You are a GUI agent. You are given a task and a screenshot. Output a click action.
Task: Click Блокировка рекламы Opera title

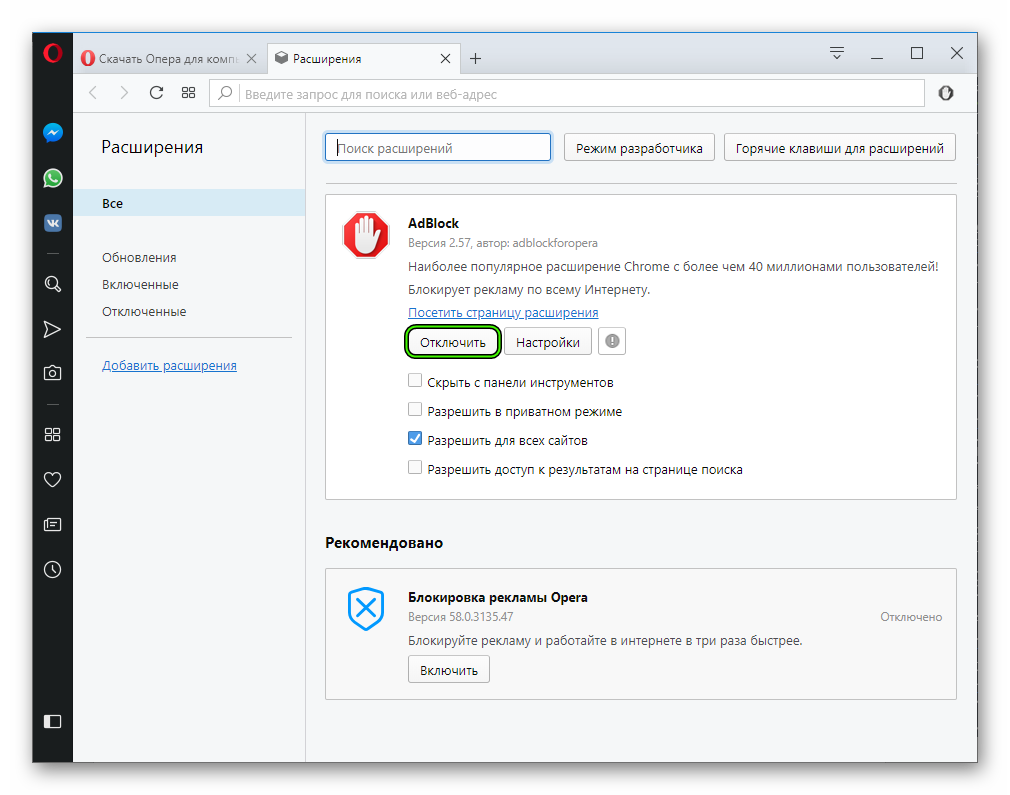pos(498,597)
